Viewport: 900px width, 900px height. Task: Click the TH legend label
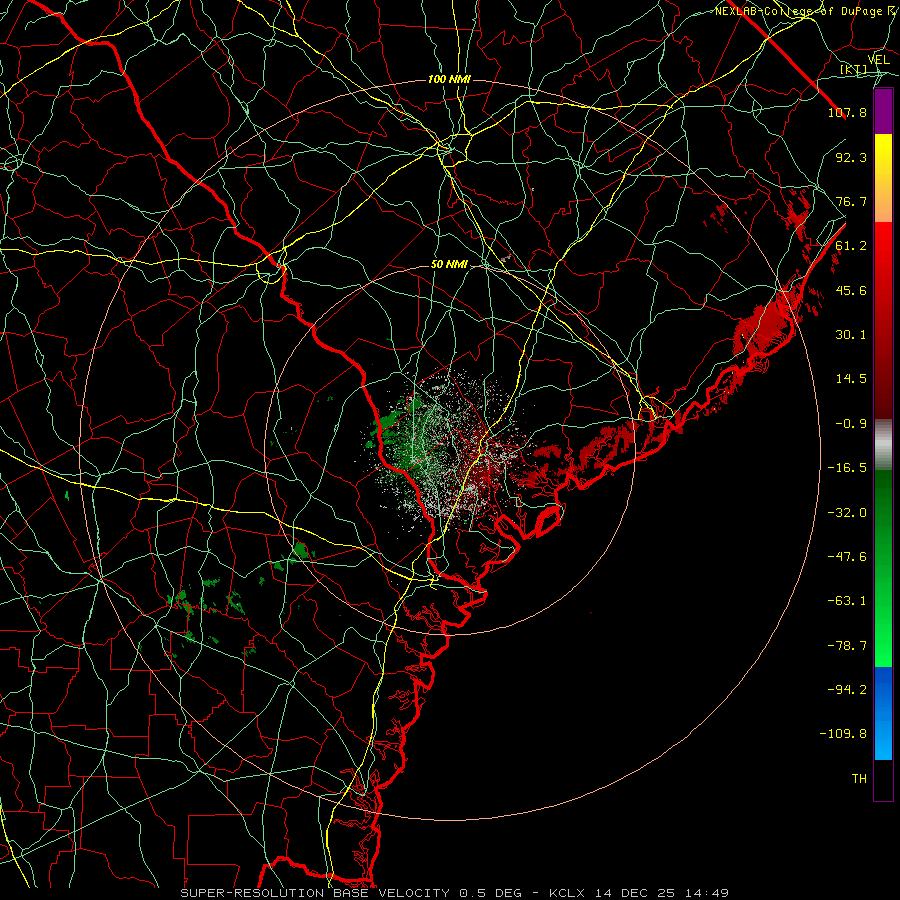click(x=859, y=779)
